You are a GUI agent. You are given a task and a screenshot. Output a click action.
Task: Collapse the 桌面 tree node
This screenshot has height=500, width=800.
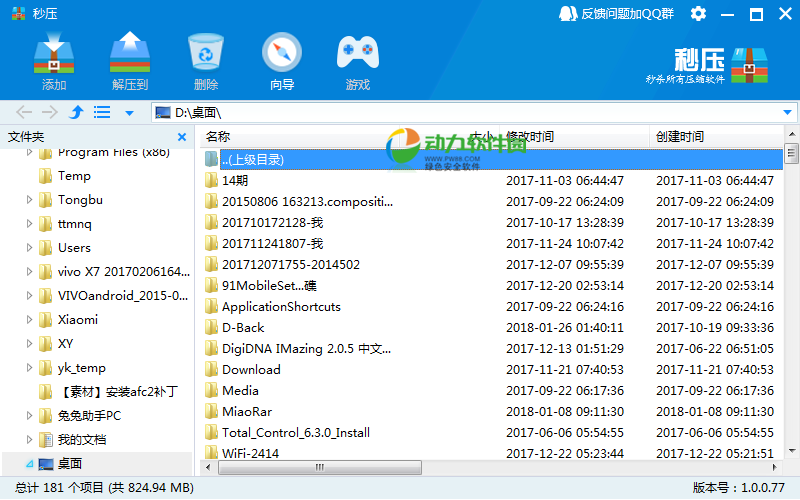(x=31, y=464)
